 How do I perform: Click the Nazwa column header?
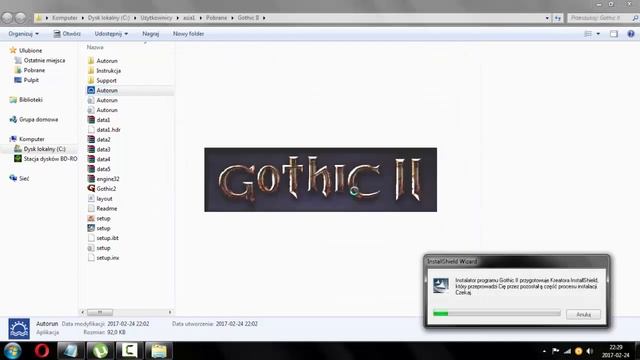point(95,47)
